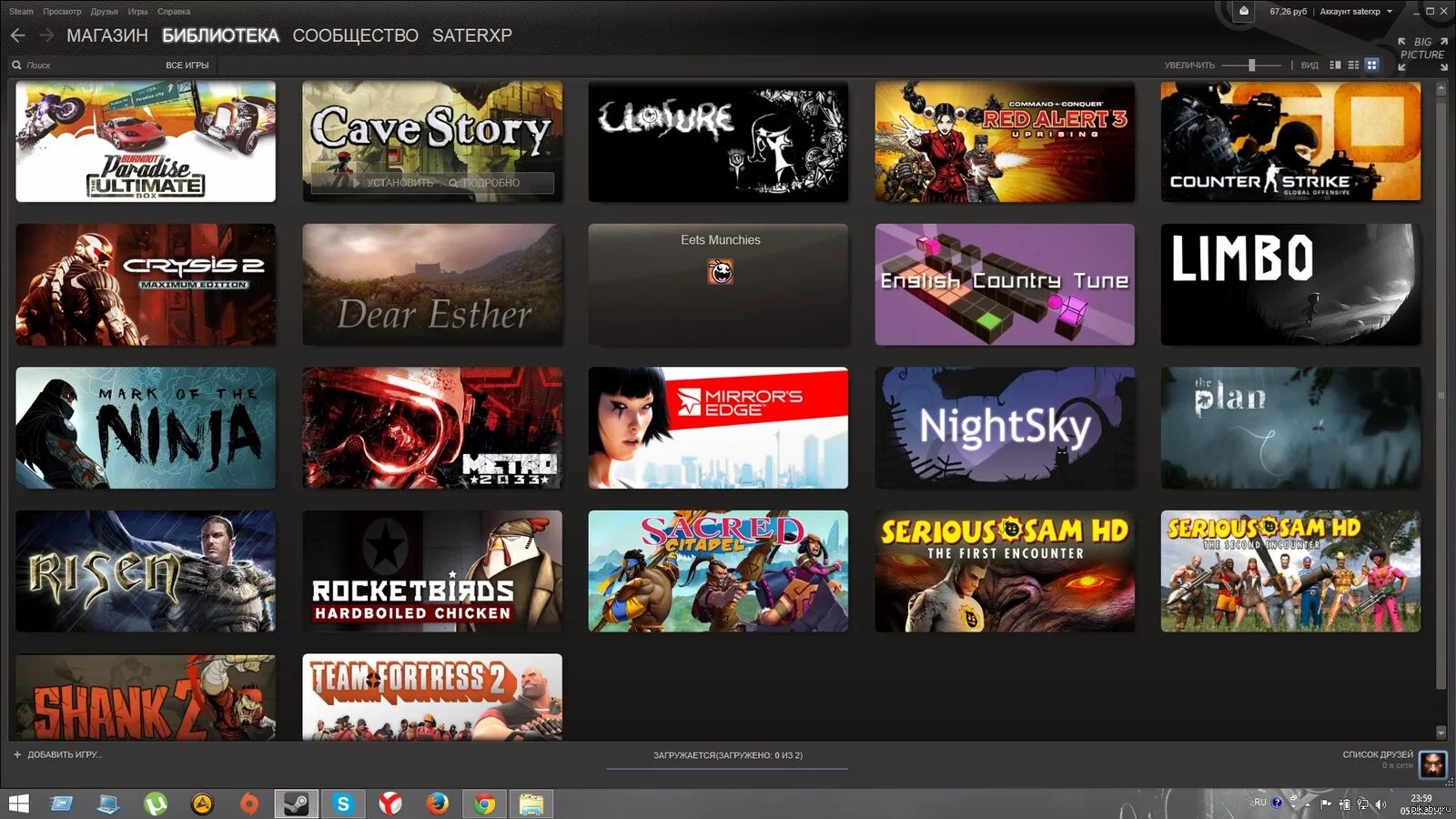Image resolution: width=1456 pixels, height=819 pixels.
Task: Select Red Alert 3 Uprising tile
Action: [1005, 141]
